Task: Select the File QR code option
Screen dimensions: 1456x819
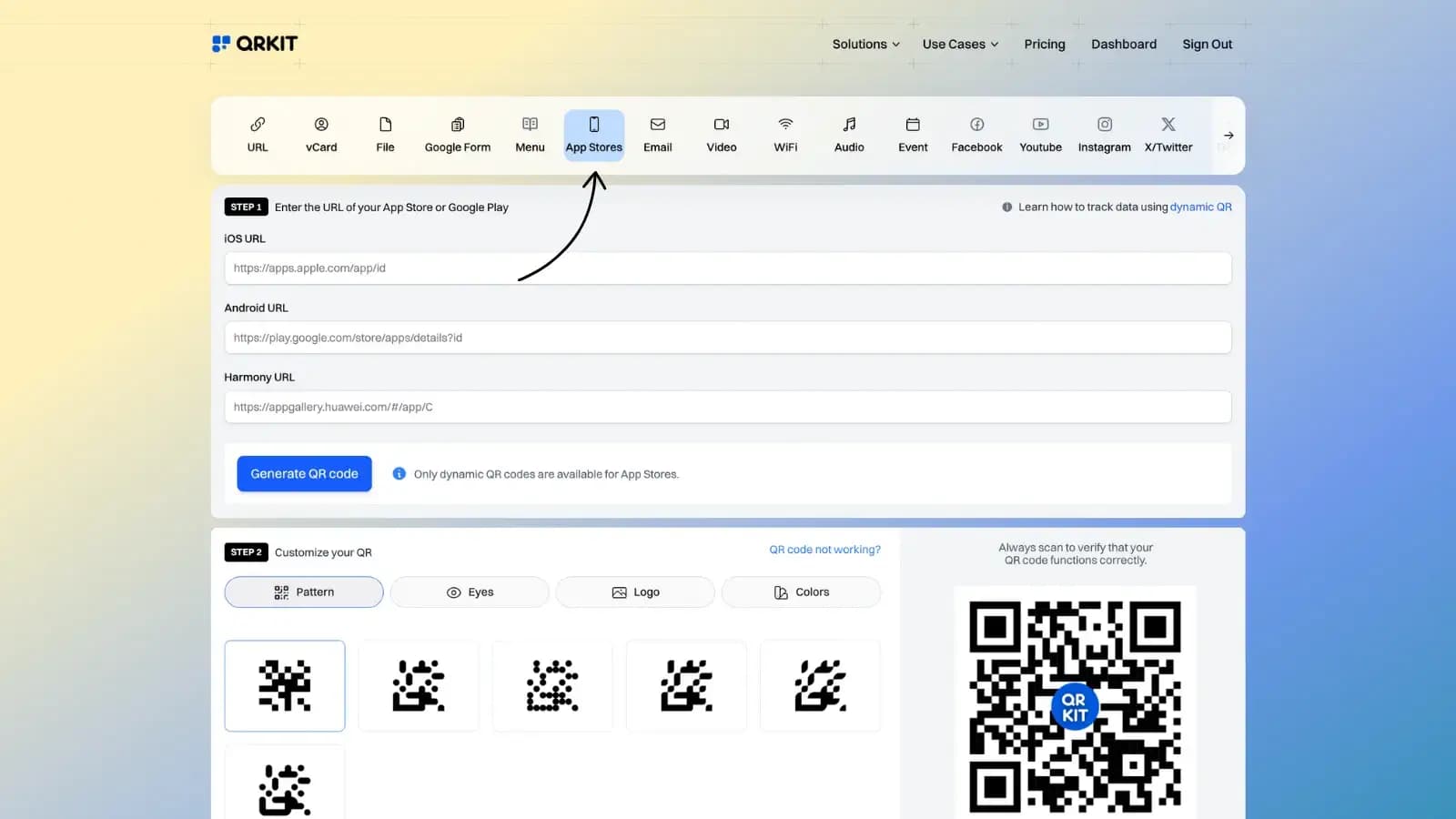Action: [385, 135]
